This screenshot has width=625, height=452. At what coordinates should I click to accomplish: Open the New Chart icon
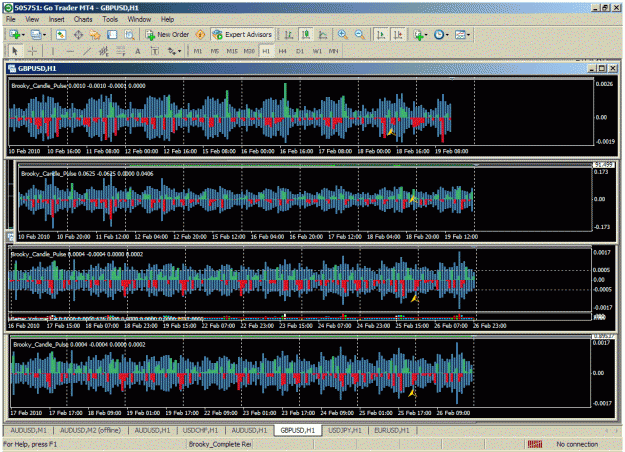click(x=15, y=35)
